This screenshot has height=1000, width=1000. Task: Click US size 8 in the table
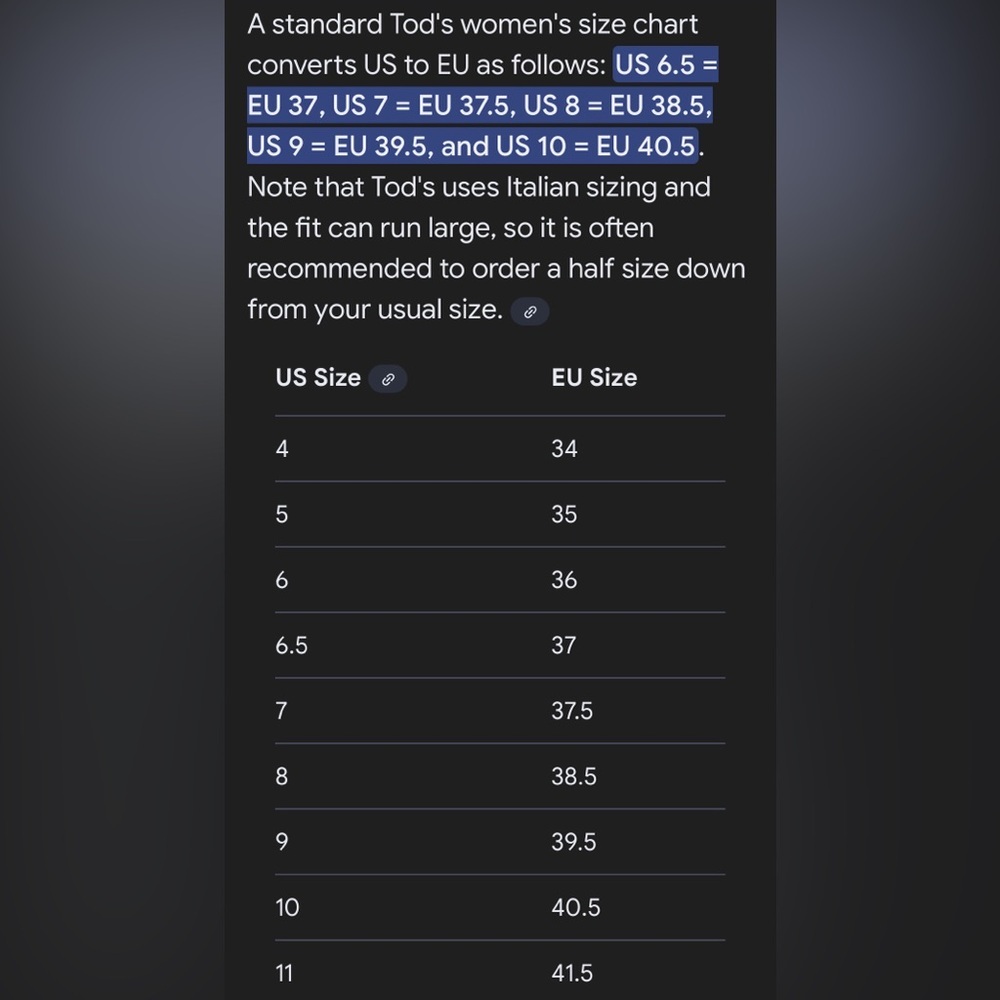282,777
